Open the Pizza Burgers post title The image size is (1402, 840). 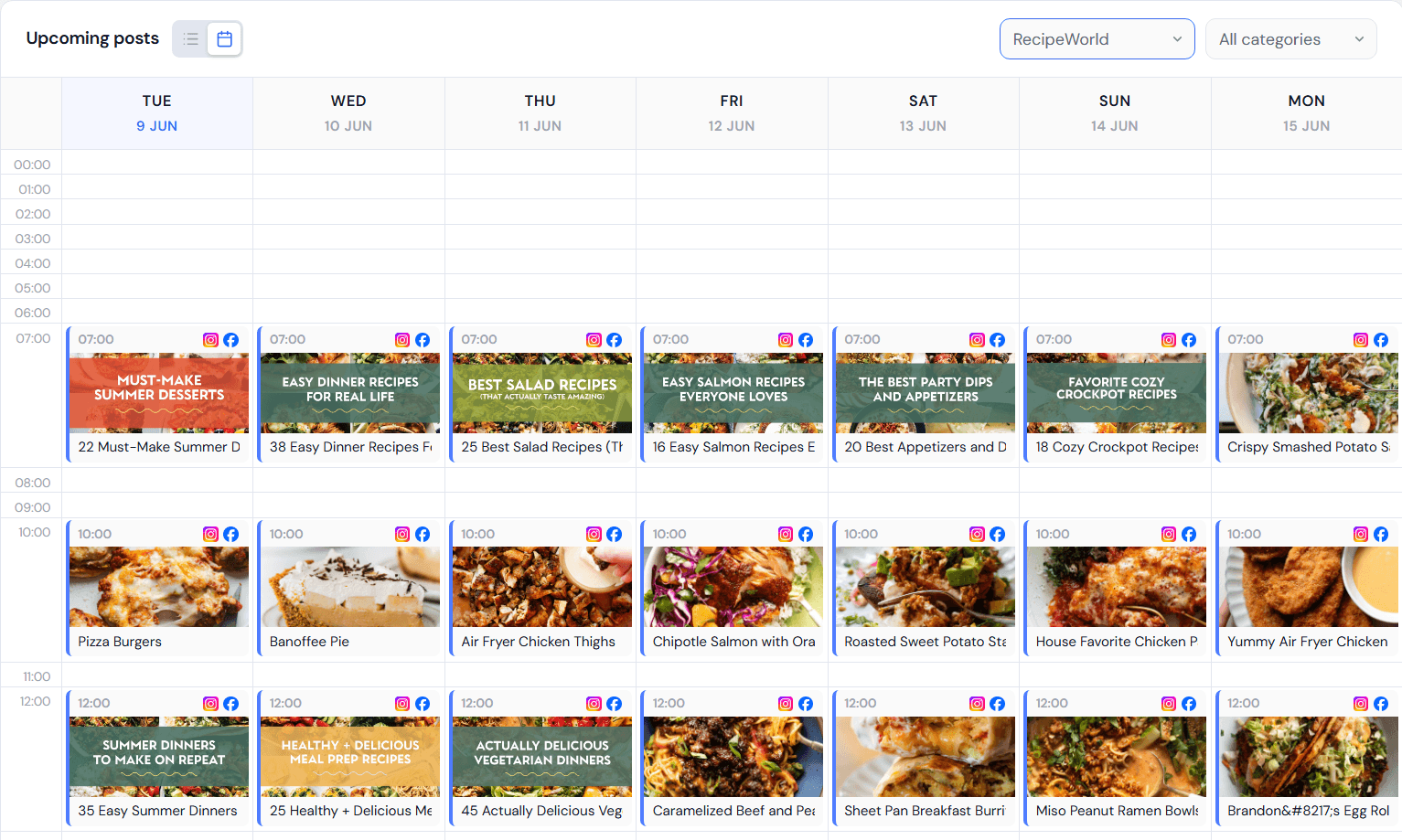click(x=120, y=642)
